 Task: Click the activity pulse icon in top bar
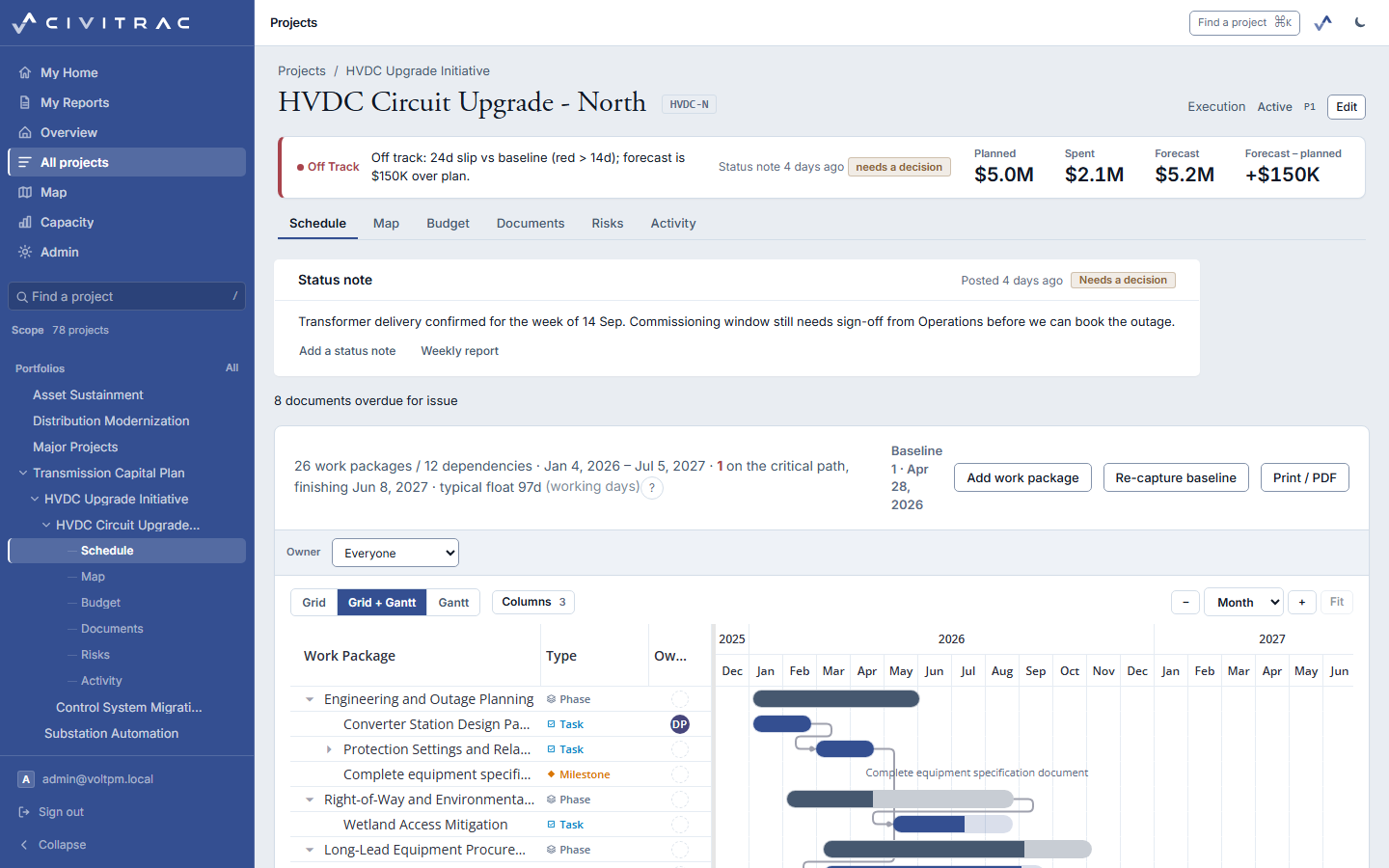(1322, 22)
